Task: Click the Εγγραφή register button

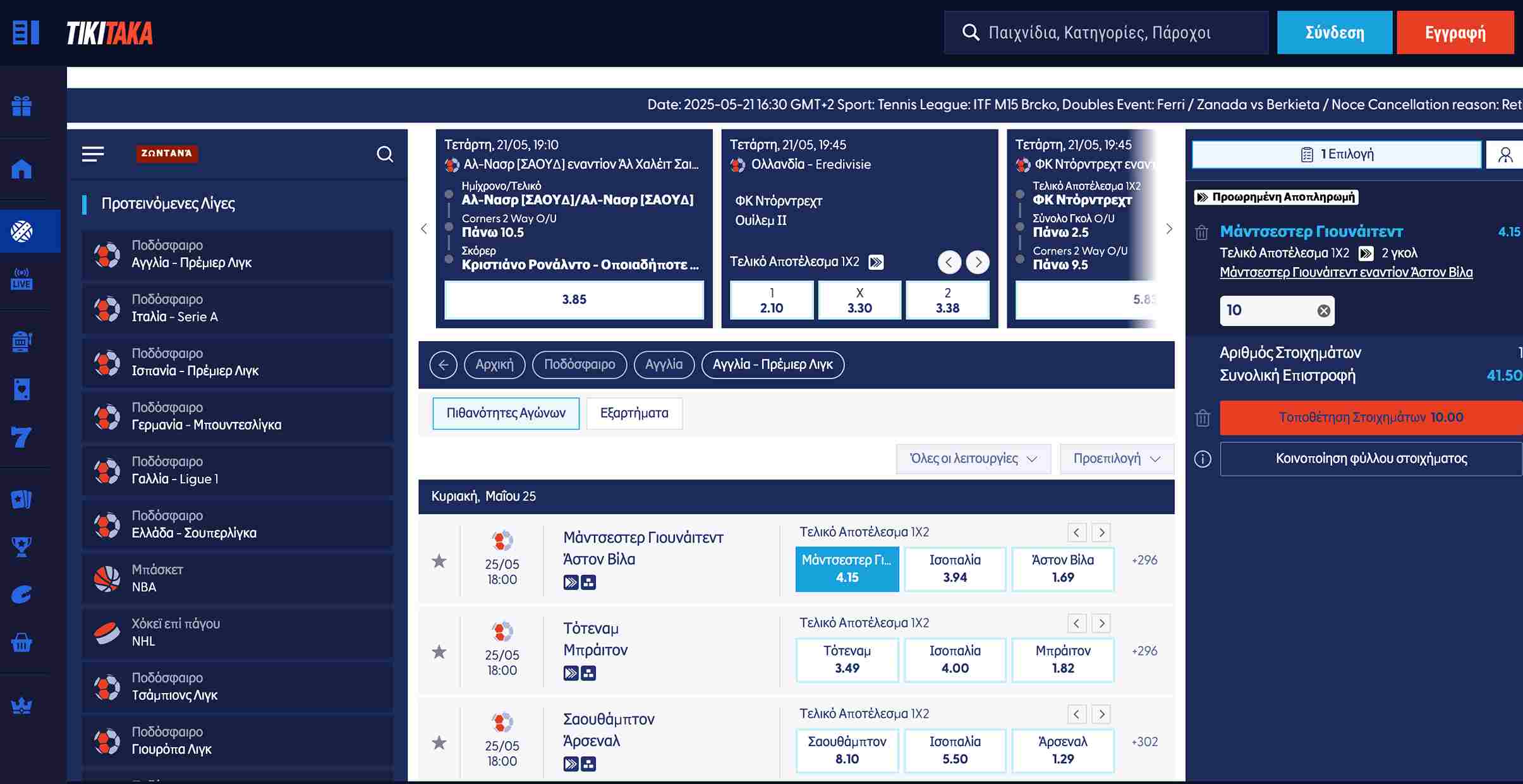Action: 1455,33
